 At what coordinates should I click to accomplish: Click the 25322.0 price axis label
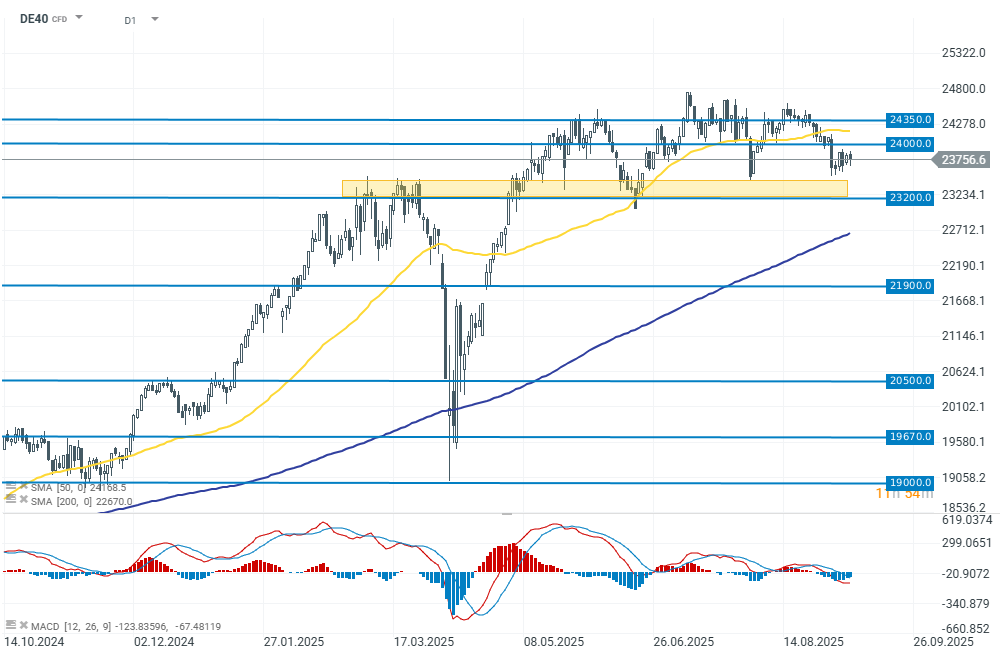click(x=964, y=52)
